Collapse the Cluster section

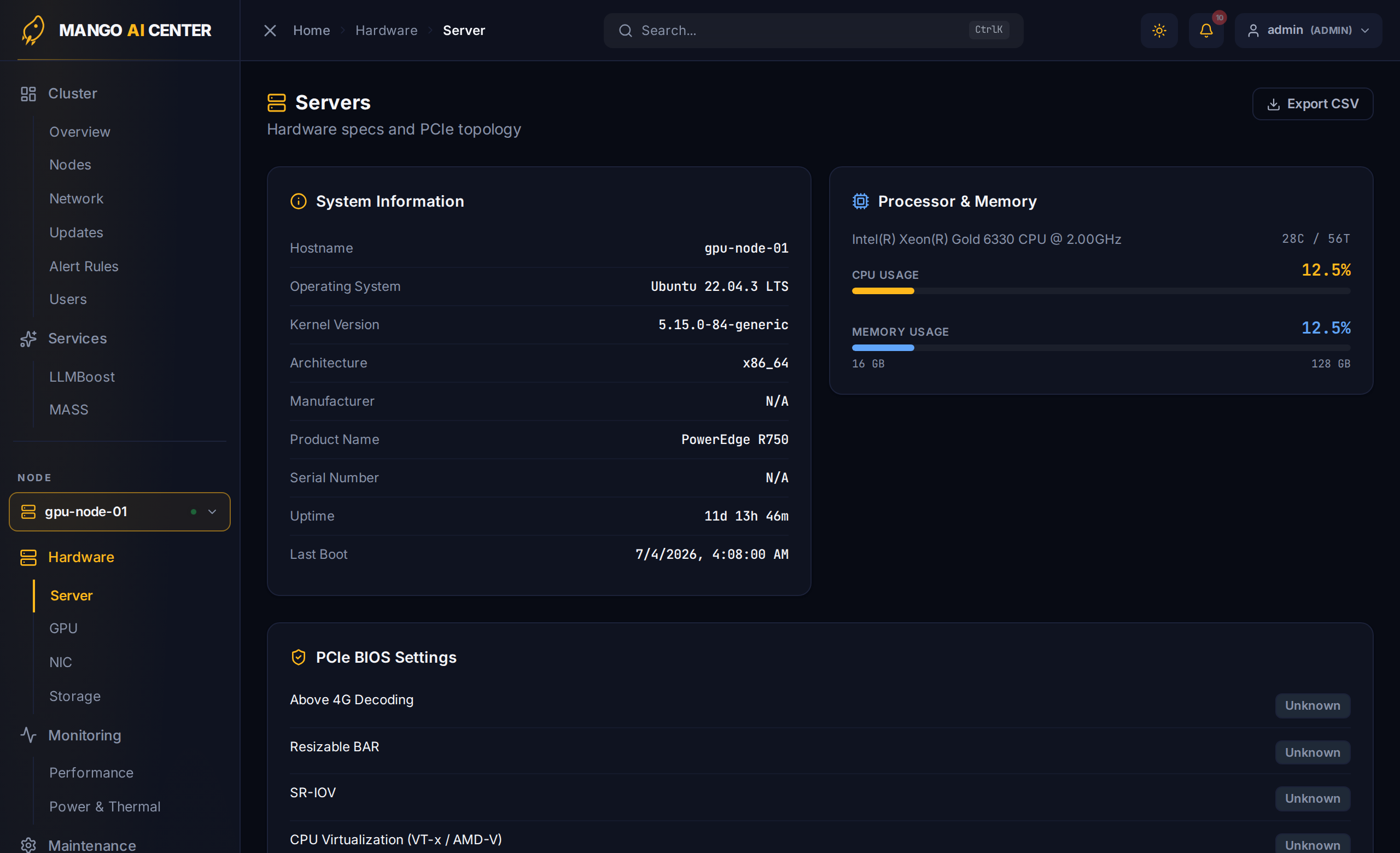(73, 94)
